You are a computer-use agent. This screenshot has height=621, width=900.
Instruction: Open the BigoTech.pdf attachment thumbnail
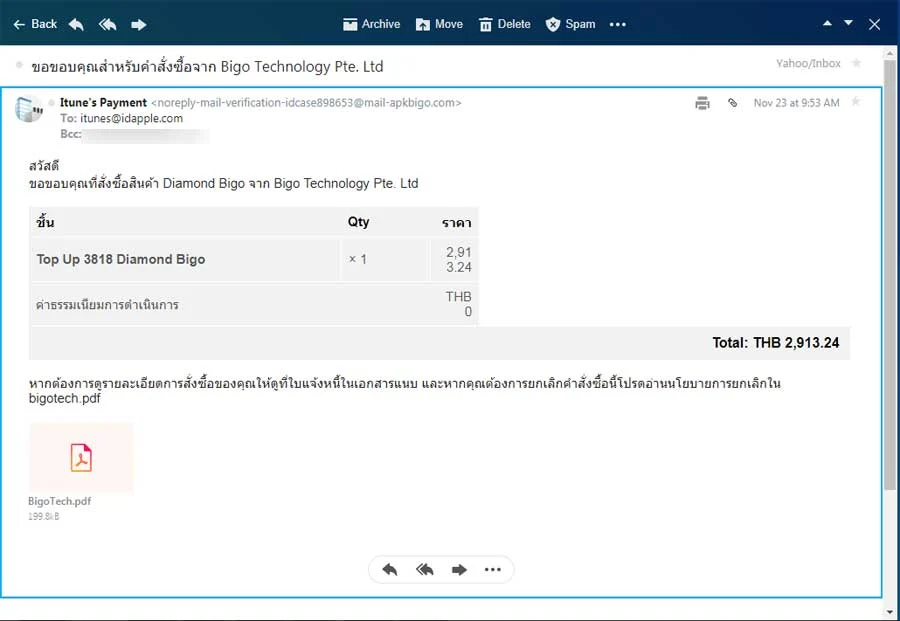[81, 457]
